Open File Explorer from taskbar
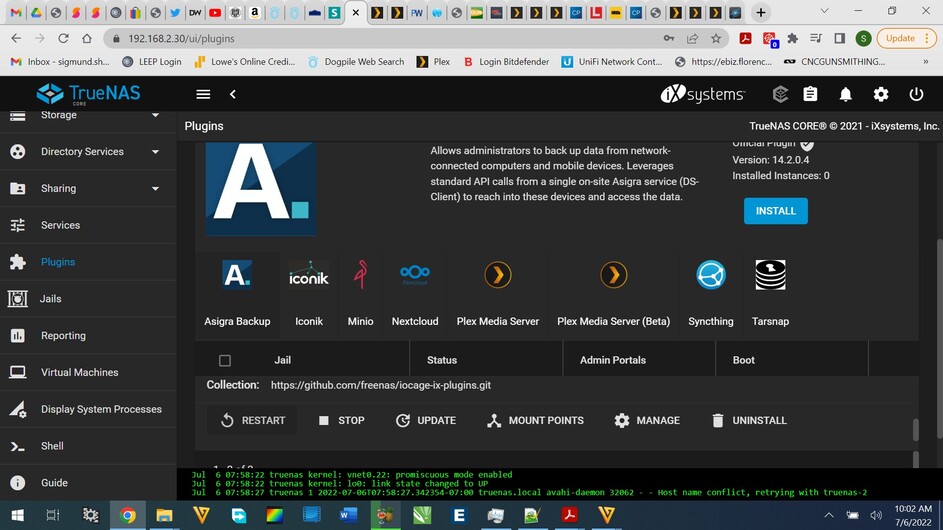Screen dimensions: 943x530 164,516
